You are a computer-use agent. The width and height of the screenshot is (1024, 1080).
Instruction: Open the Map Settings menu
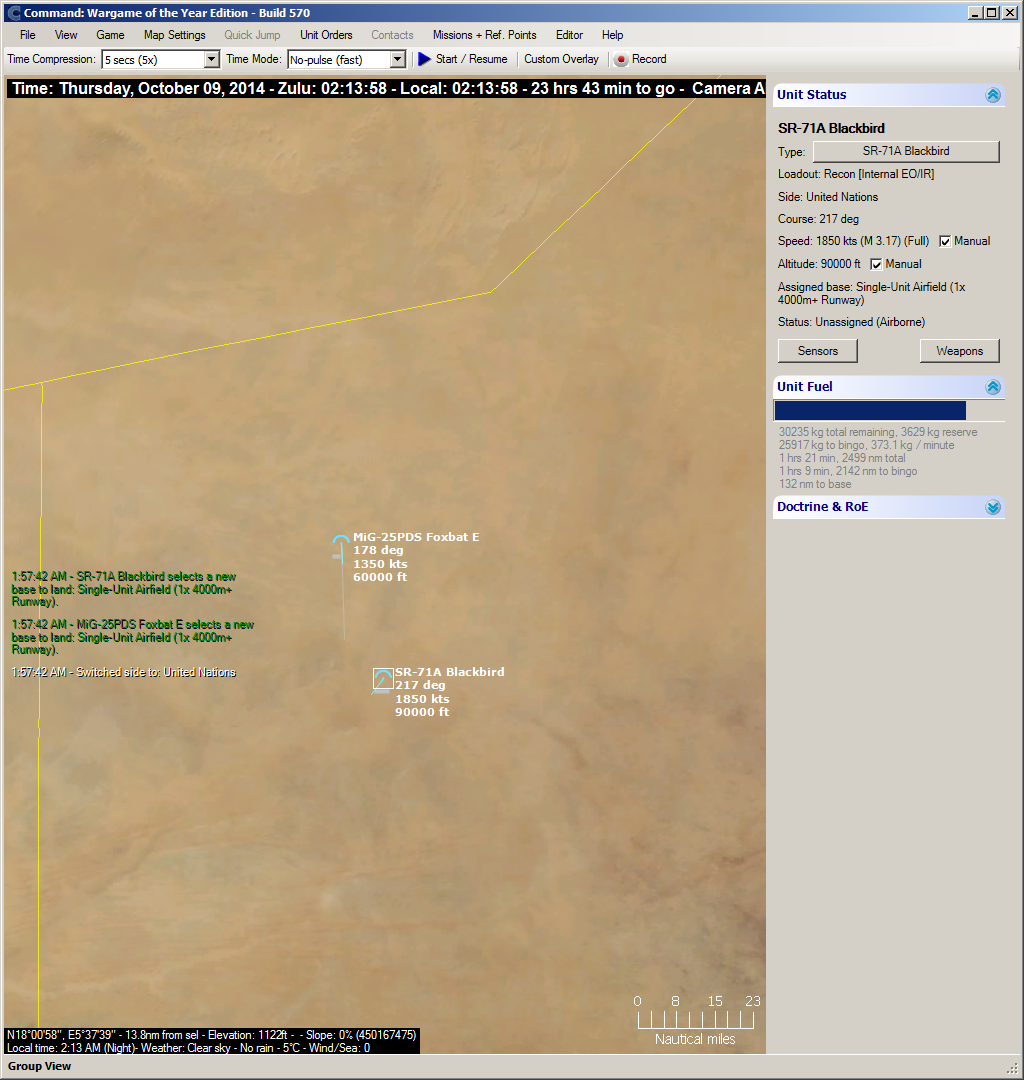click(174, 35)
